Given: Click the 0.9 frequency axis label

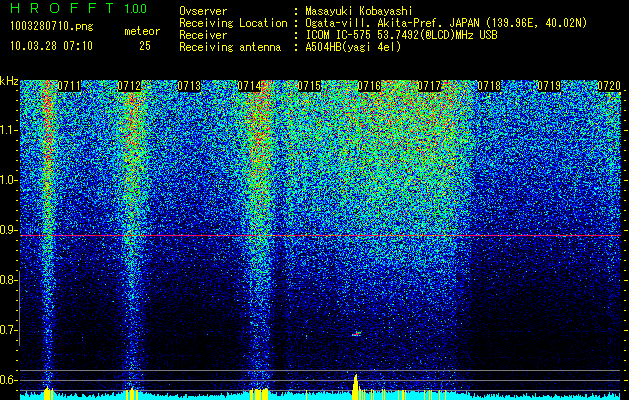Looking at the screenshot, I should coord(8,230).
